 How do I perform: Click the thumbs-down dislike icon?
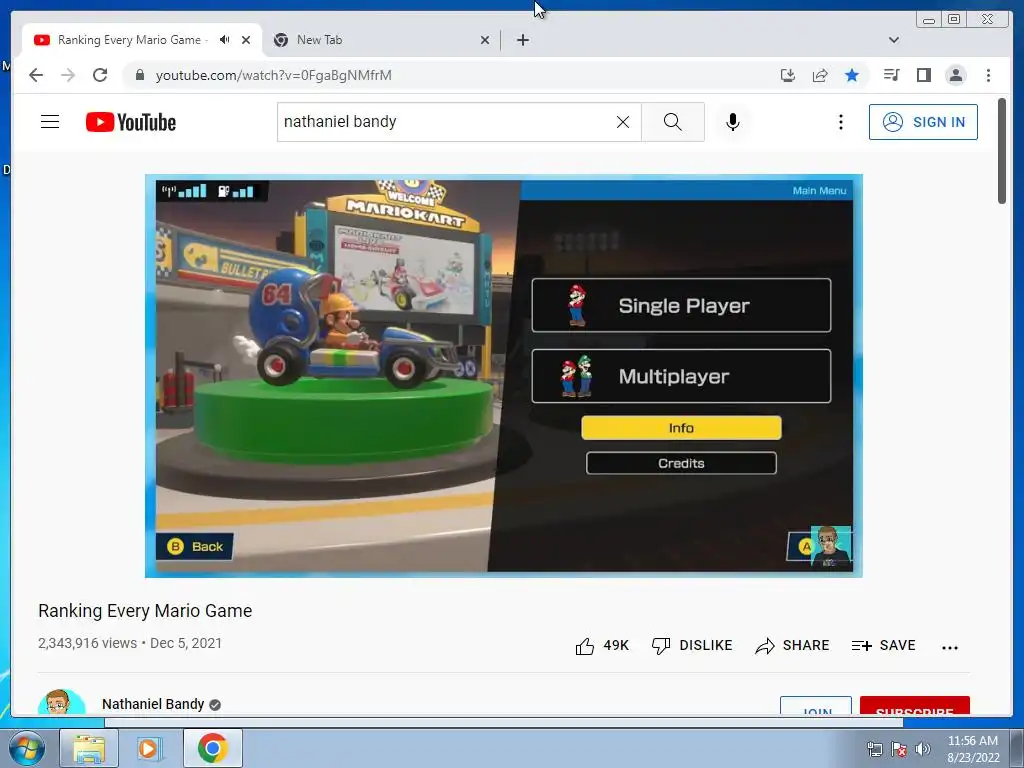(x=661, y=646)
